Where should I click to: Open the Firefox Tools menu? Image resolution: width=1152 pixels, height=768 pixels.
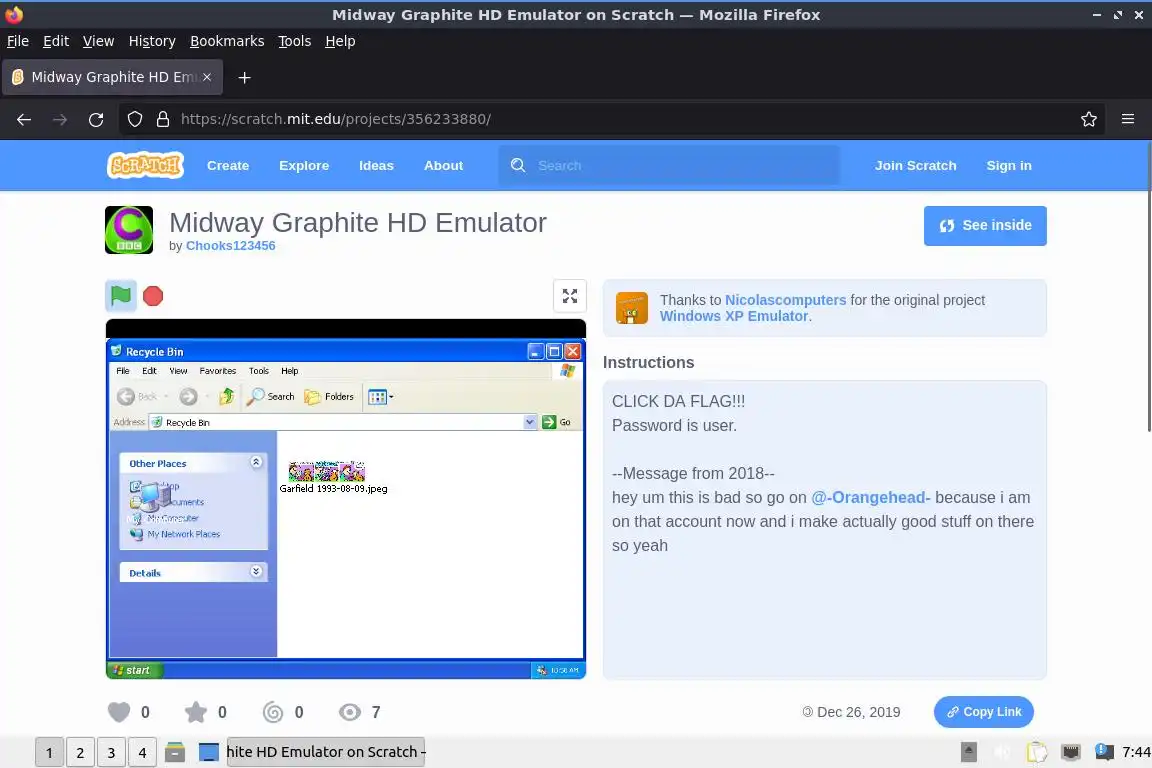tap(295, 41)
